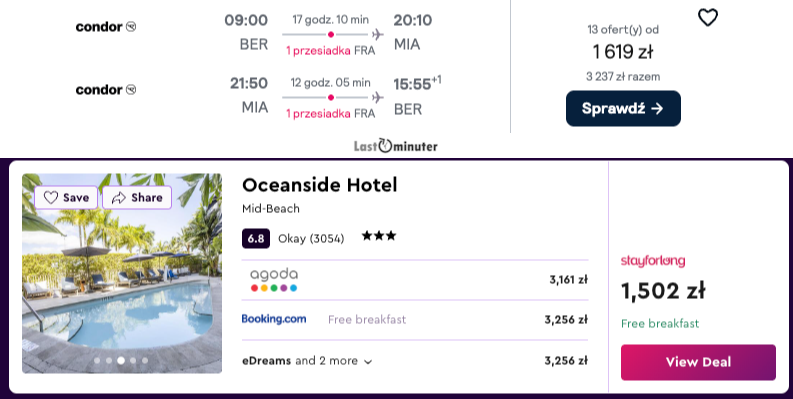The height and width of the screenshot is (399, 793).
Task: Click the 1 przesiadka FRA outbound link
Action: [331, 51]
